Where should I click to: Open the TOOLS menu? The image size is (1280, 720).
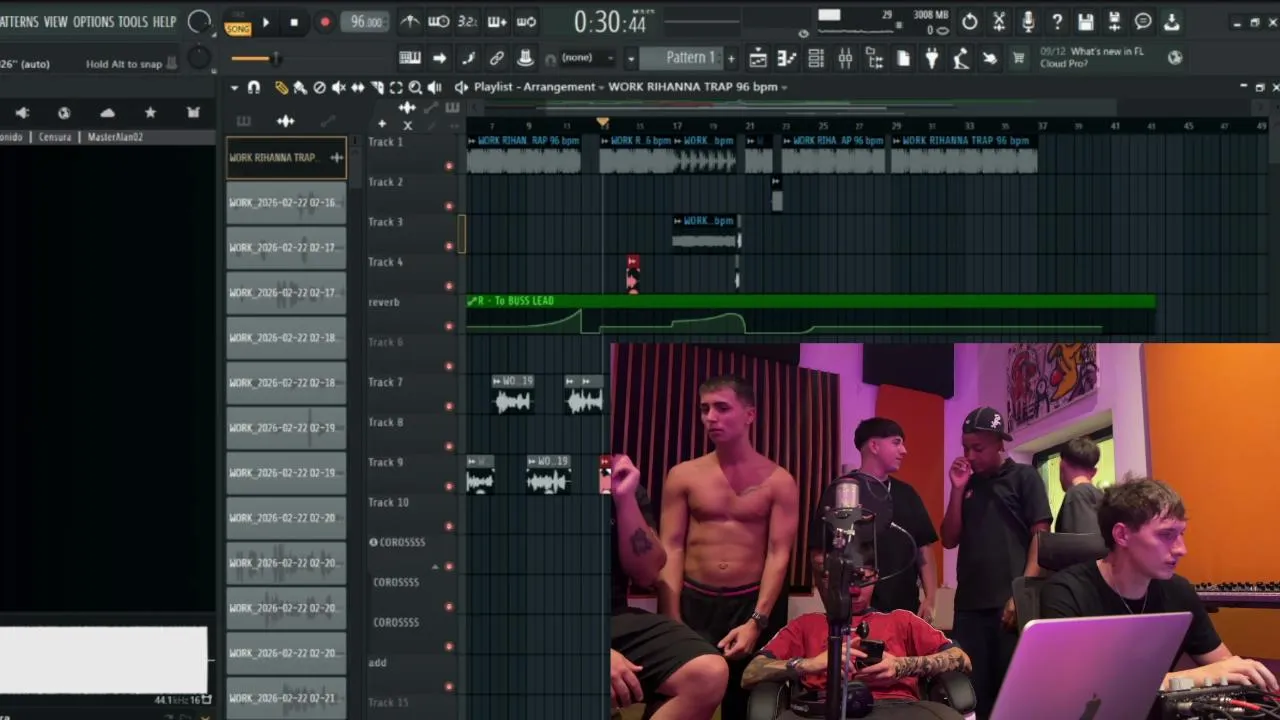pos(132,21)
